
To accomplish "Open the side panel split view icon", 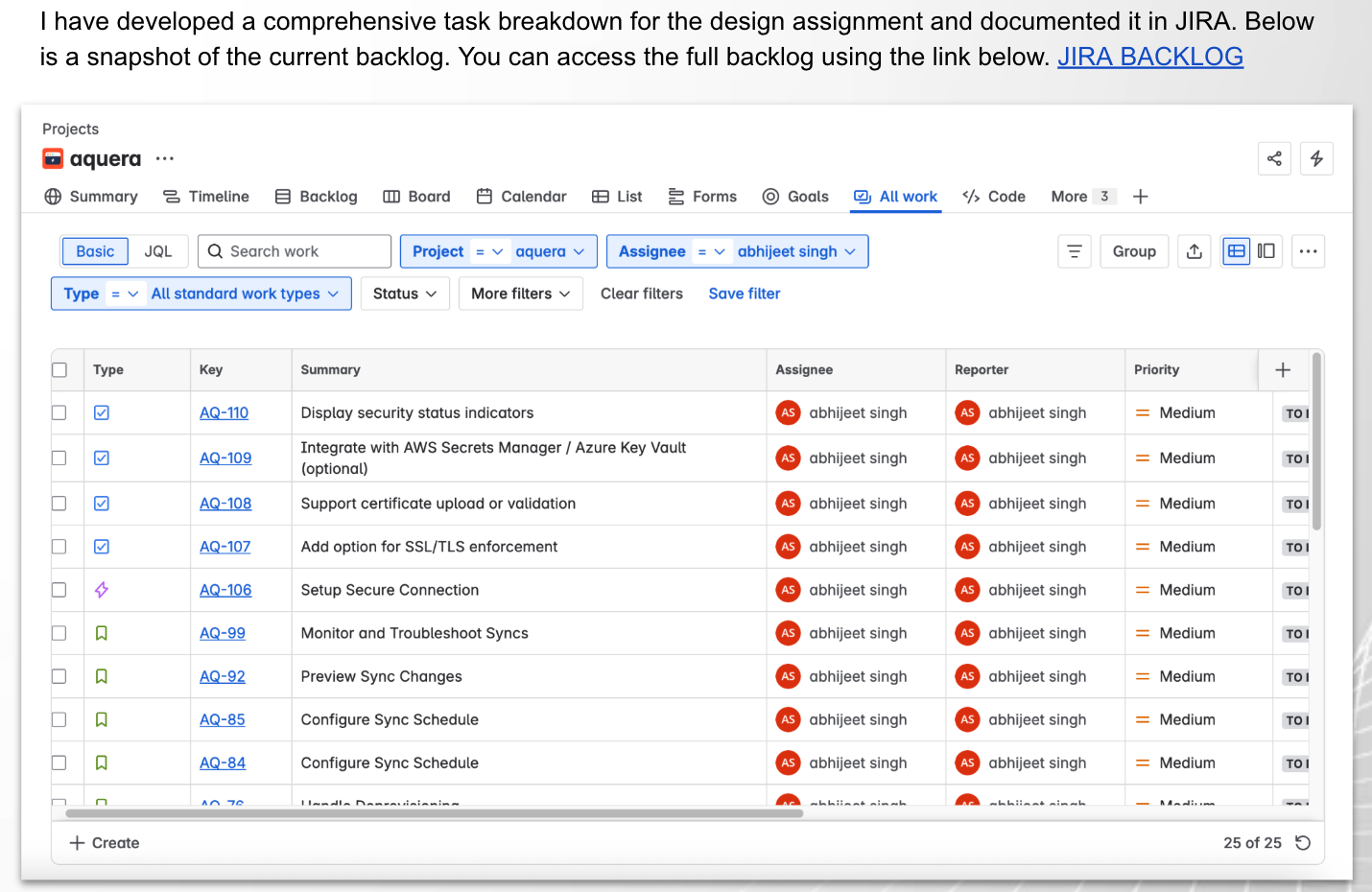I will (1266, 251).
